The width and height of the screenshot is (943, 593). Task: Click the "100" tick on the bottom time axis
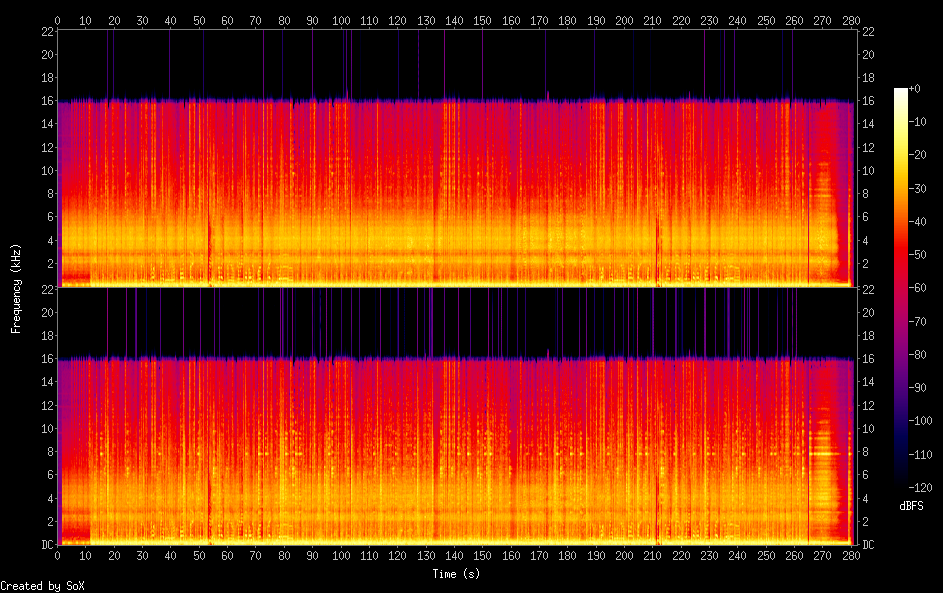point(341,556)
